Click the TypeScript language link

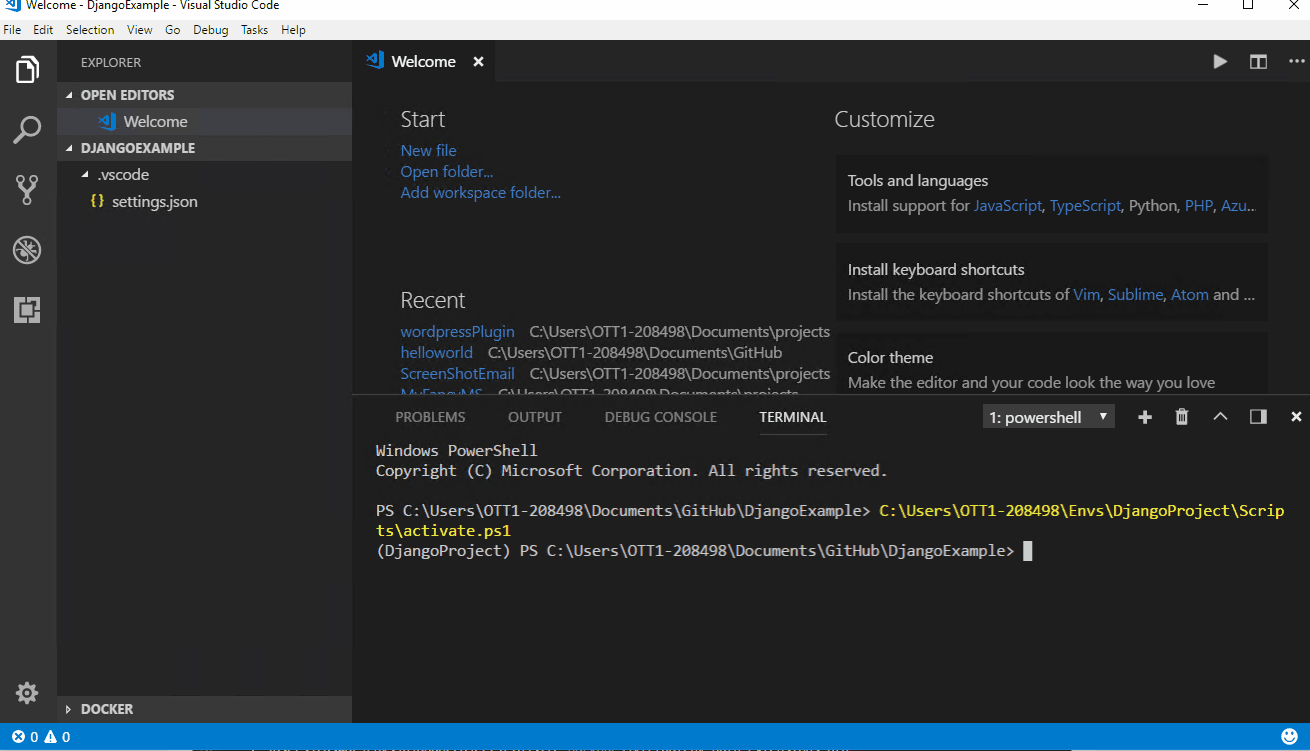[x=1085, y=206]
